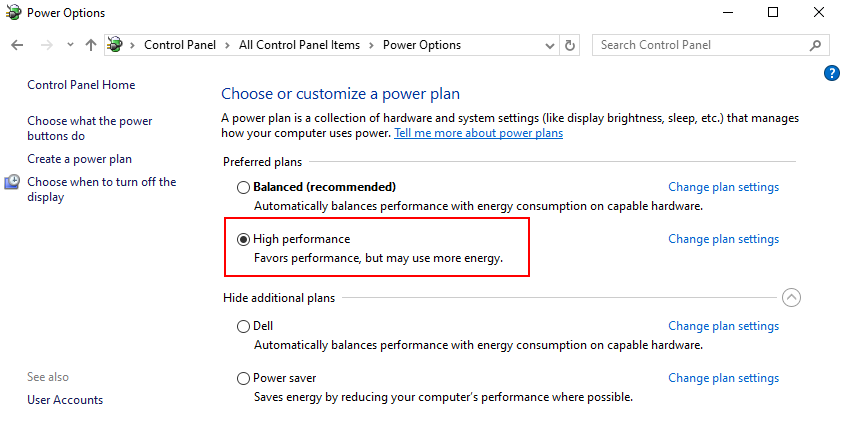
Task: Open the blue Help question mark icon
Action: 831,73
